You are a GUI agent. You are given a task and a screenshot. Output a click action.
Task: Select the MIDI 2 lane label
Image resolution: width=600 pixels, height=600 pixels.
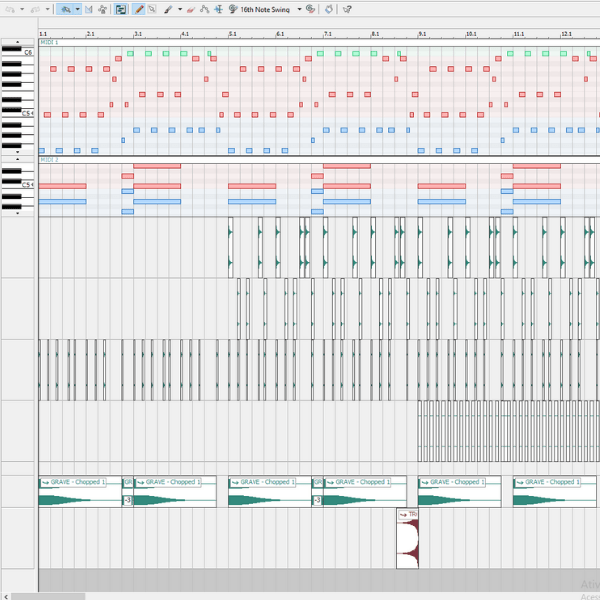pos(49,160)
